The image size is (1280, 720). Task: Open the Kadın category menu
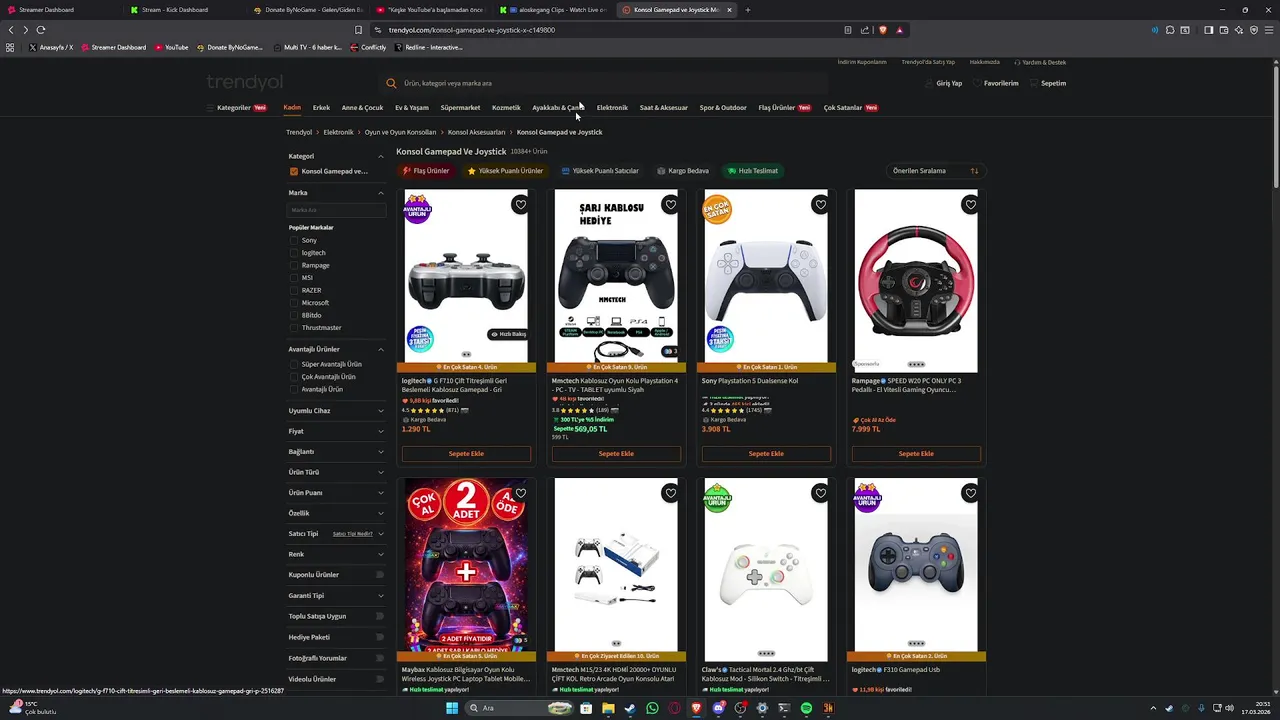(292, 107)
